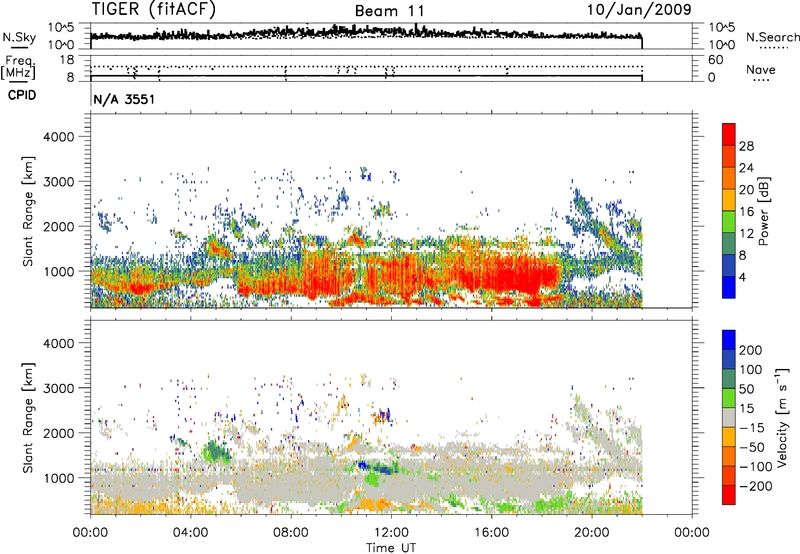Click the 04:00 time axis label

[x=191, y=533]
